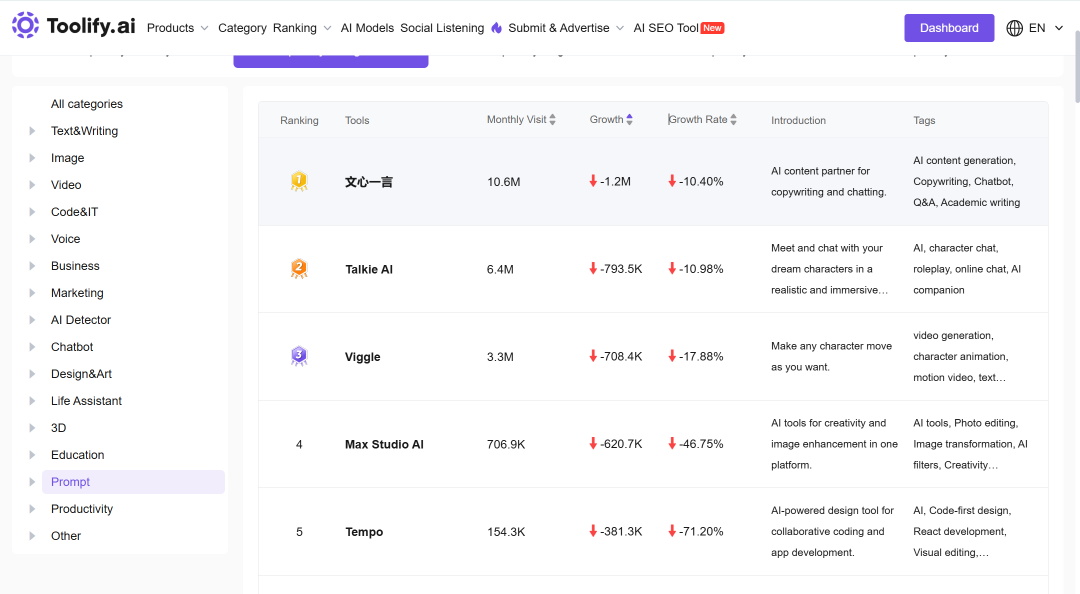Open the Products dropdown menu
The image size is (1080, 594).
[177, 28]
